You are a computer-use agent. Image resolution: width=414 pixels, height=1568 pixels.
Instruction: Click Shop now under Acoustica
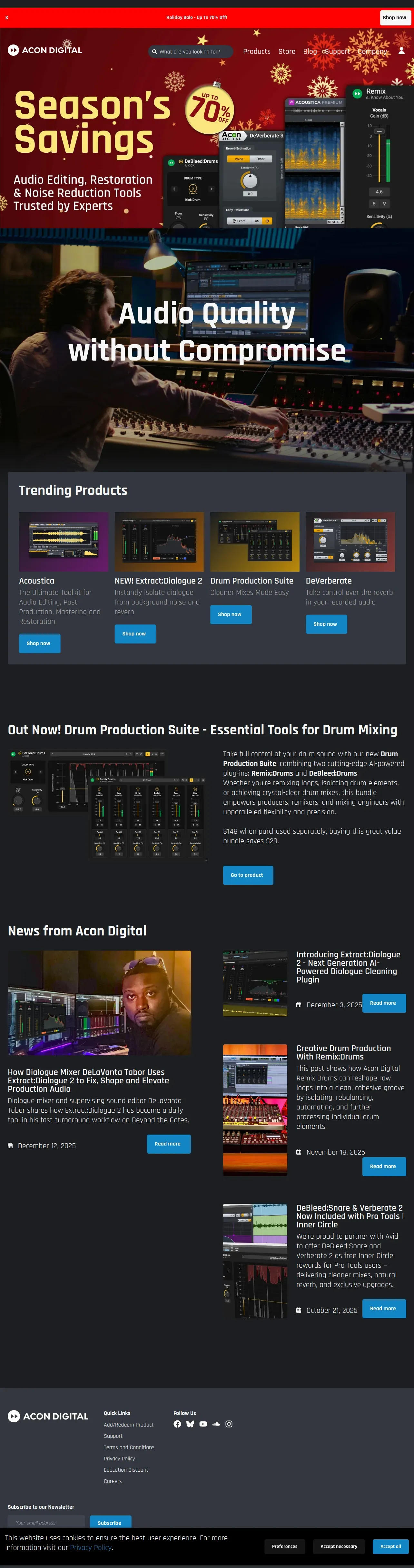40,644
